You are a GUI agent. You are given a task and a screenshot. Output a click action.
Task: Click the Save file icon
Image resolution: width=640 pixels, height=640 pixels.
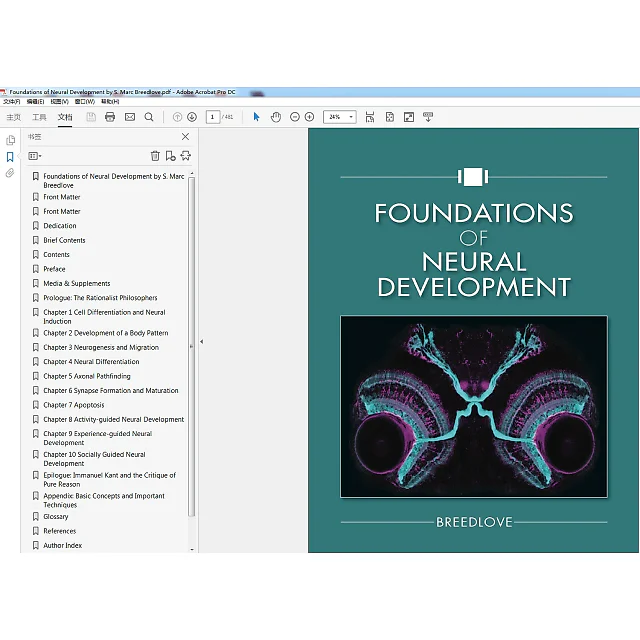pyautogui.click(x=91, y=117)
